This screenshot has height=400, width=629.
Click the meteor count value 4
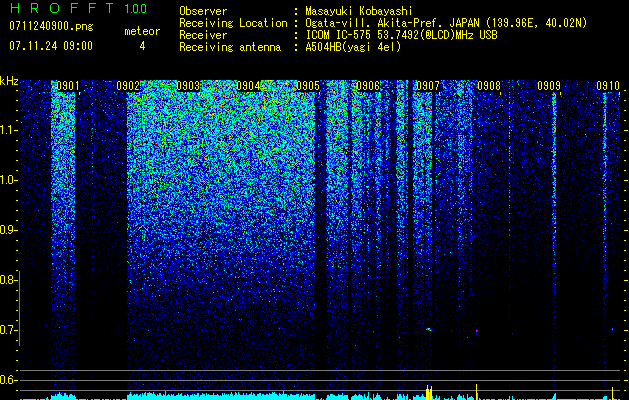pyautogui.click(x=142, y=46)
